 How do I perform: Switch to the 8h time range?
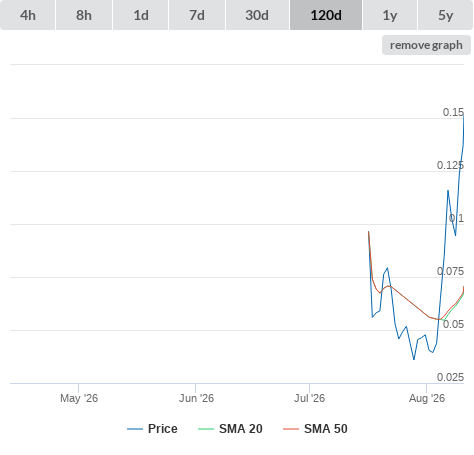[84, 15]
